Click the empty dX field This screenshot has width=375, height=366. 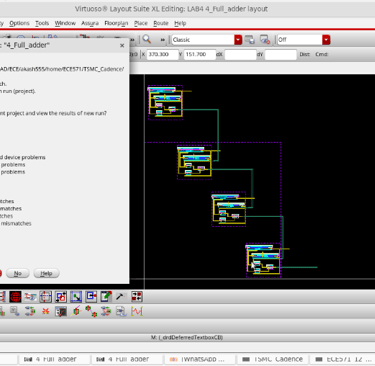click(240, 54)
